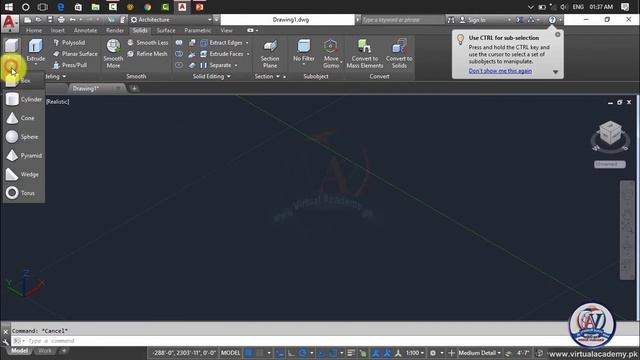Expand the Solid Editing panel
Viewport: 640px width, 360px height.
[211, 76]
